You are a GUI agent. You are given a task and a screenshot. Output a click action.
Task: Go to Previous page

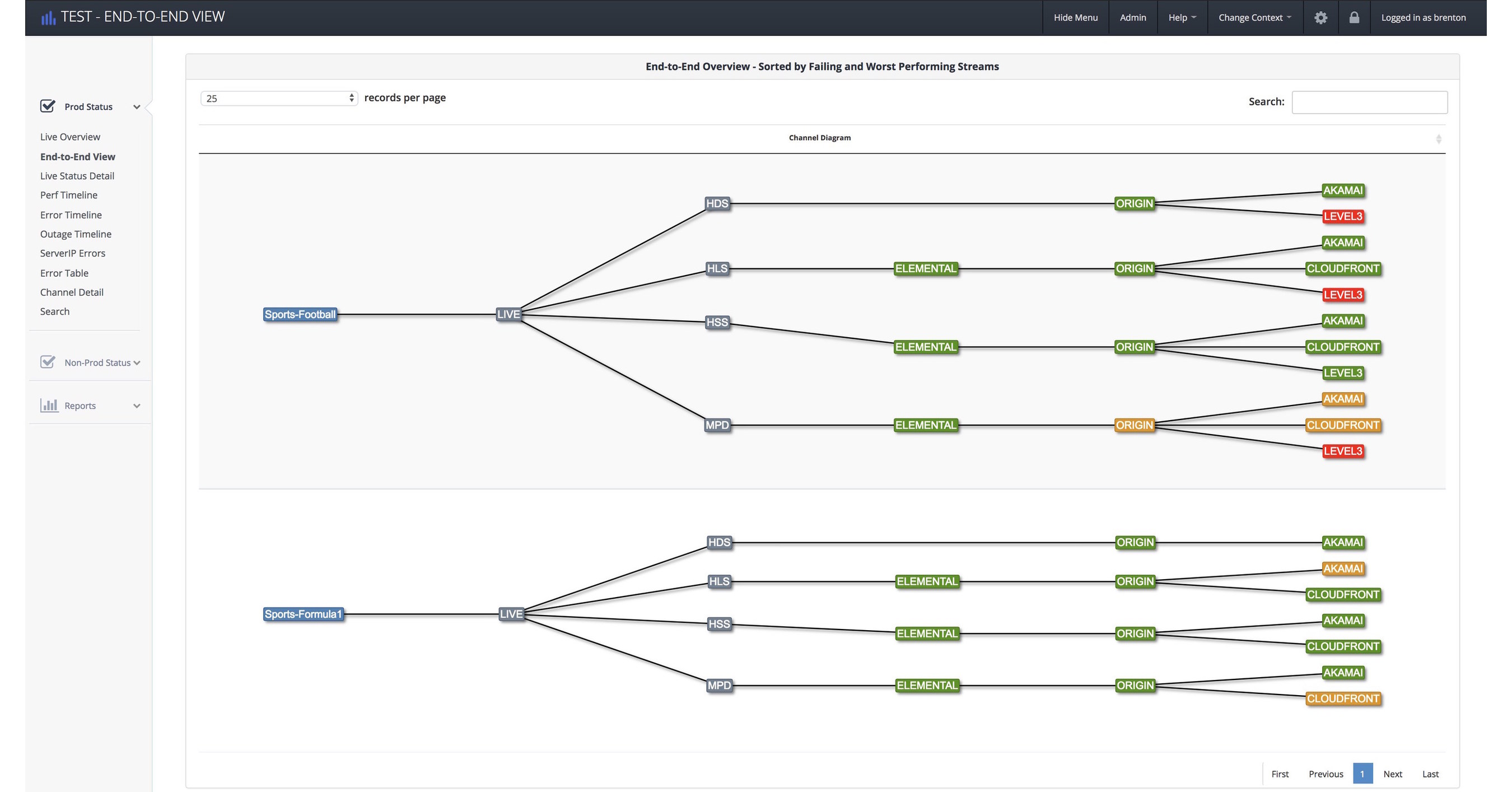(x=1326, y=774)
